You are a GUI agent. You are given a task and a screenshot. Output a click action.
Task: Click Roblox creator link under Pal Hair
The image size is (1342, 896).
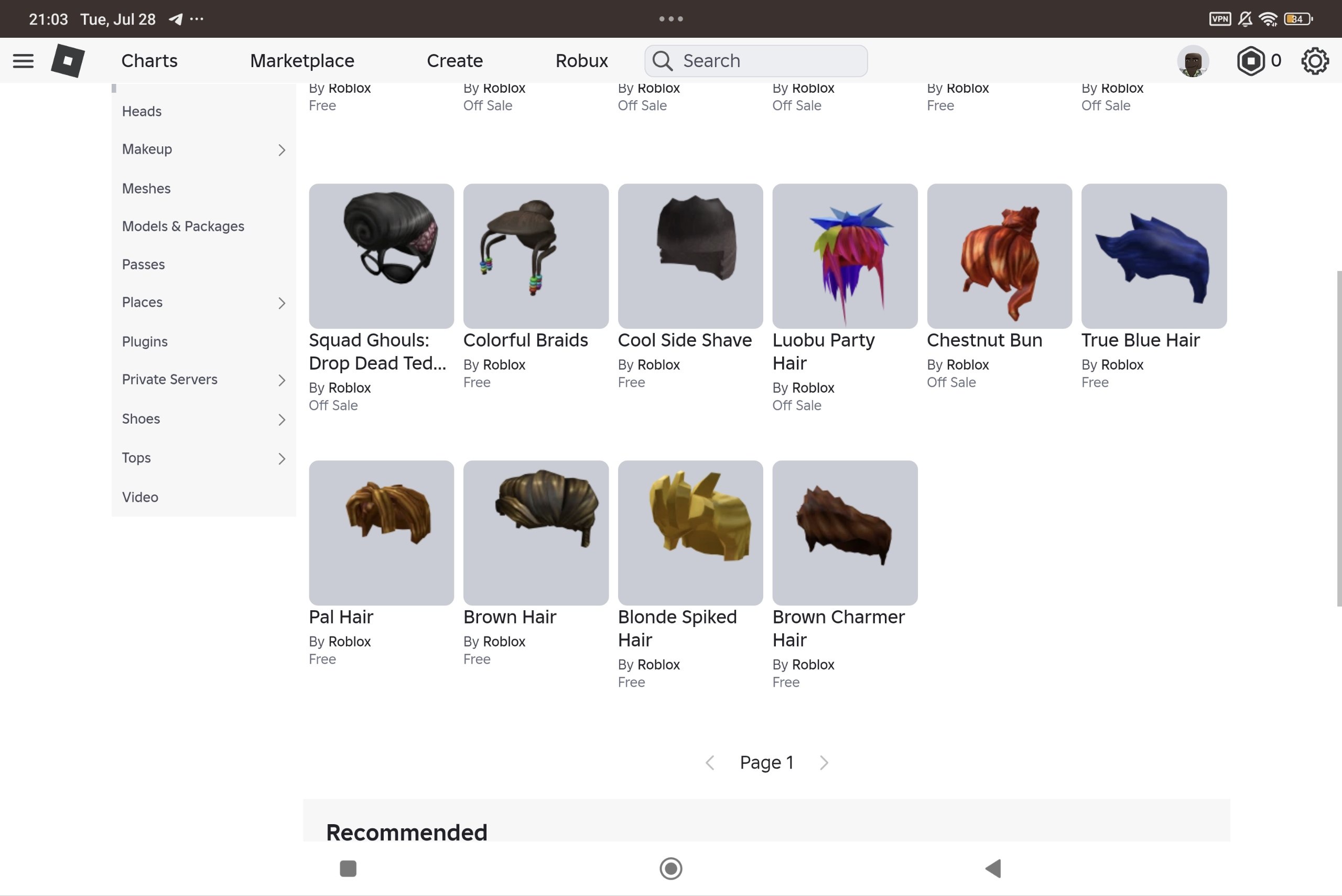(350, 642)
